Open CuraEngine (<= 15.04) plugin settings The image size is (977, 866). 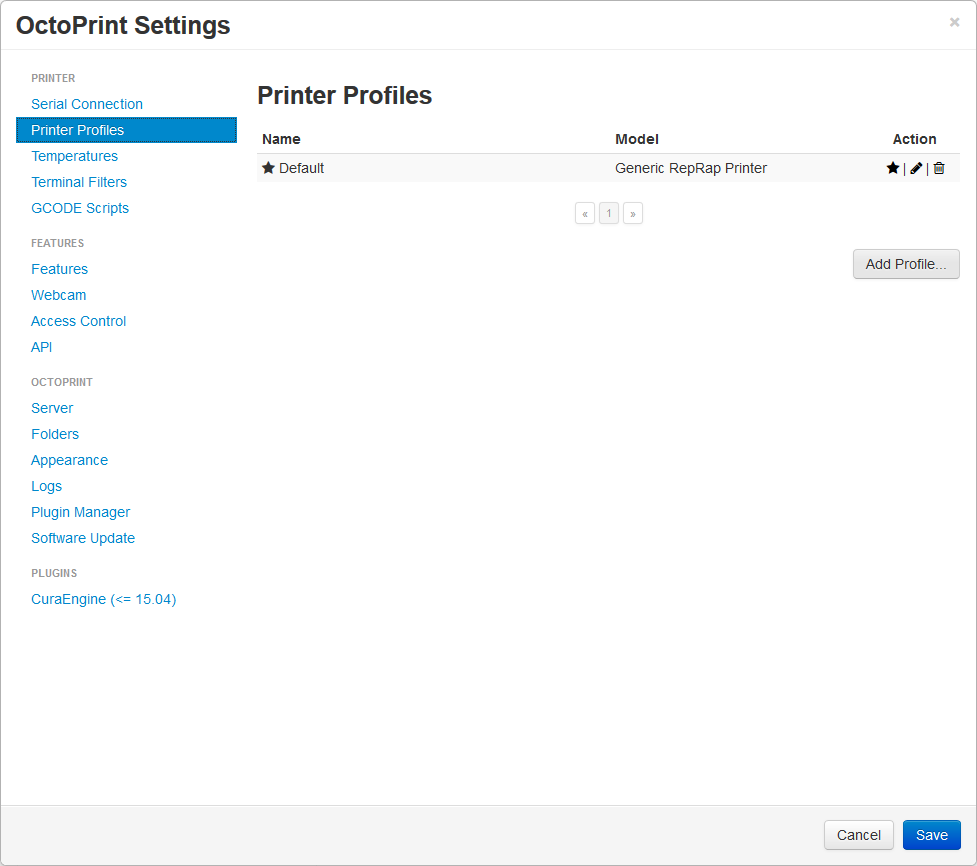pos(103,599)
